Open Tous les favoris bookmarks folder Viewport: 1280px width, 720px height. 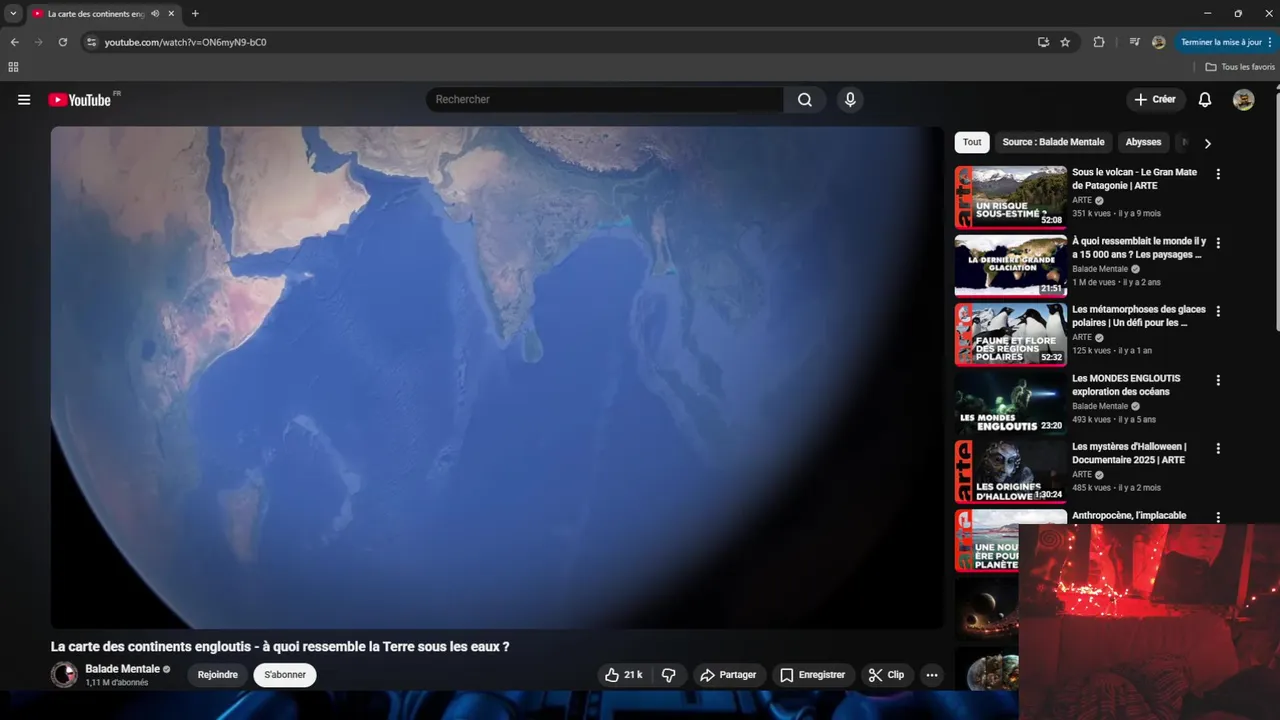coord(1240,67)
